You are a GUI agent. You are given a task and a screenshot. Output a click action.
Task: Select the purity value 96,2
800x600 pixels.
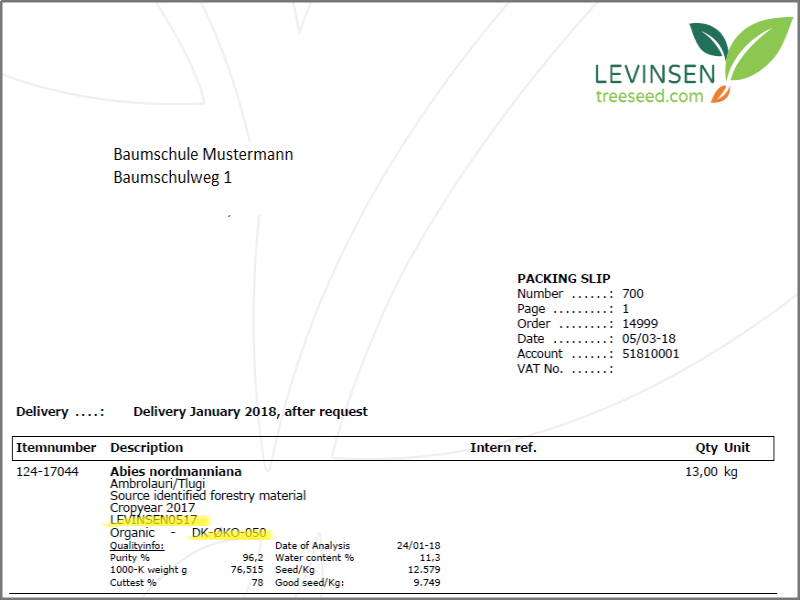coord(253,558)
